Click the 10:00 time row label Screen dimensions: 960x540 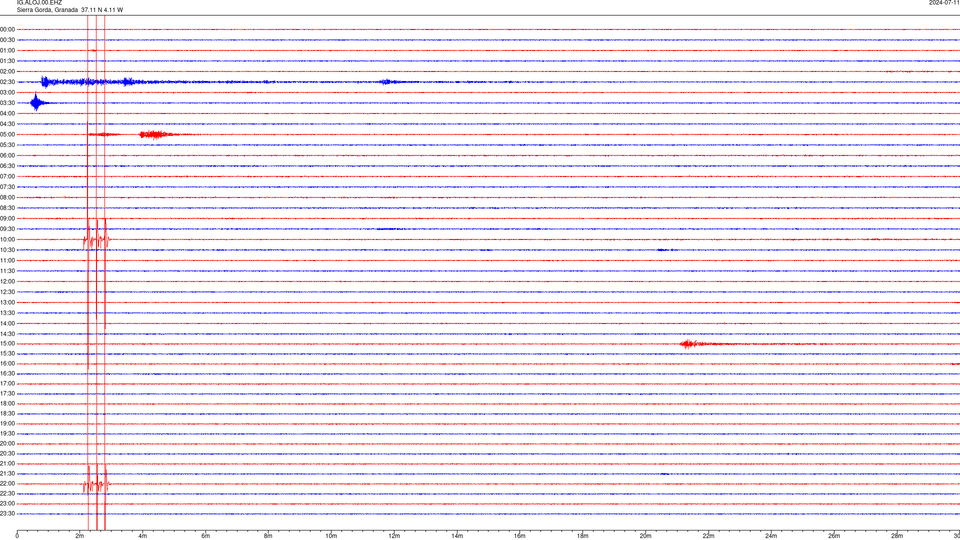point(7,239)
